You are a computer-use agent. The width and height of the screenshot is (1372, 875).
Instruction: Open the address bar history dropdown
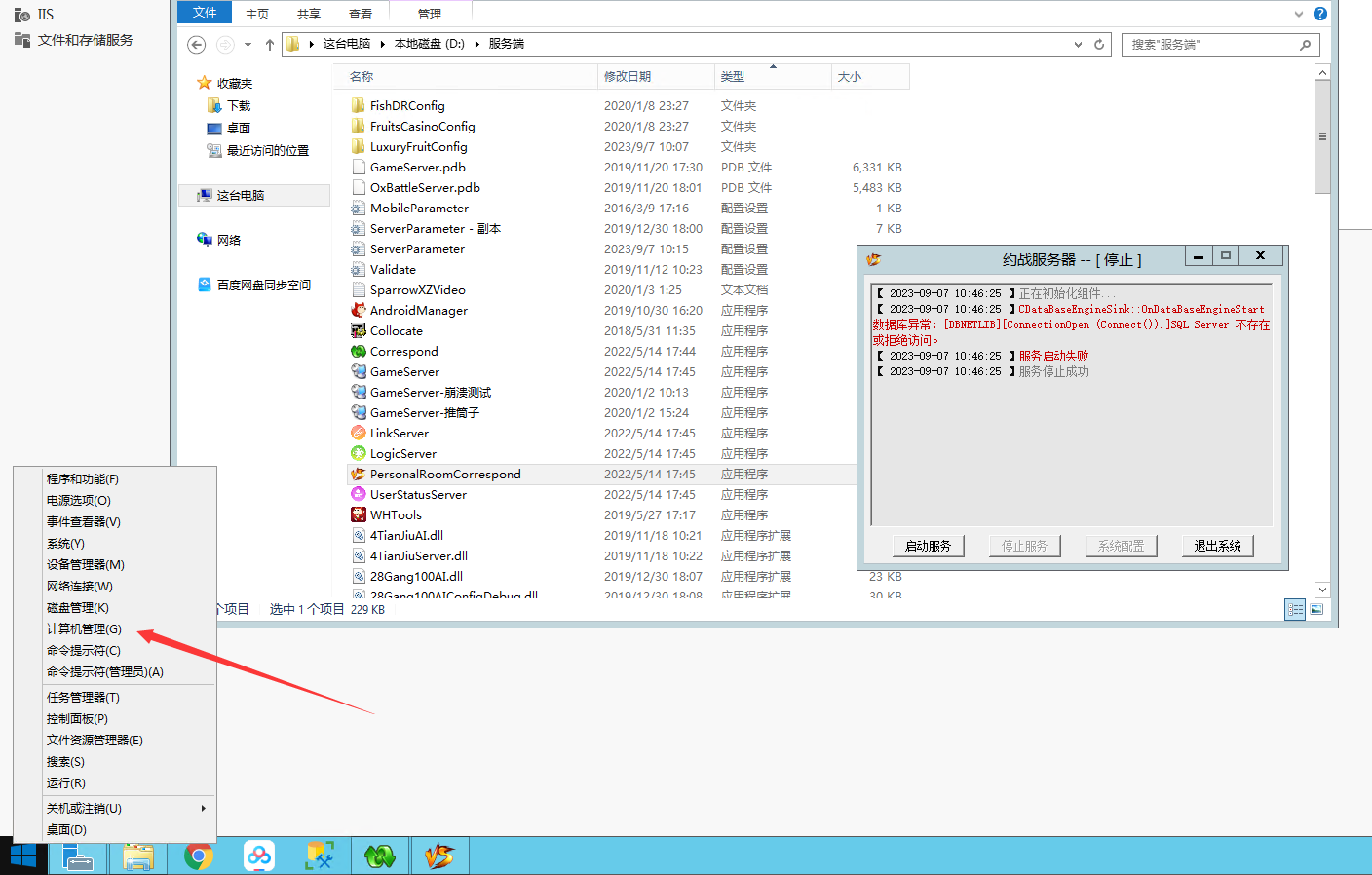(1078, 44)
